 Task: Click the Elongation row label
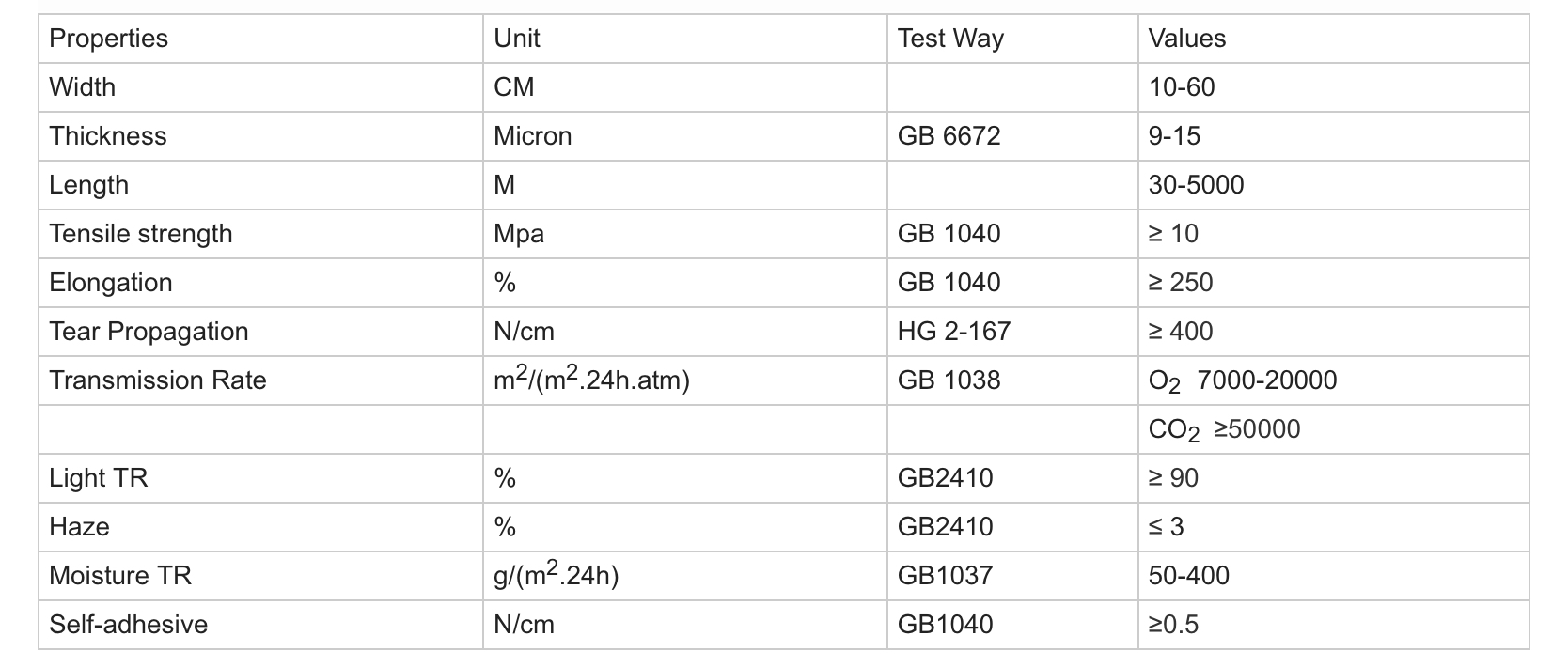tap(110, 283)
